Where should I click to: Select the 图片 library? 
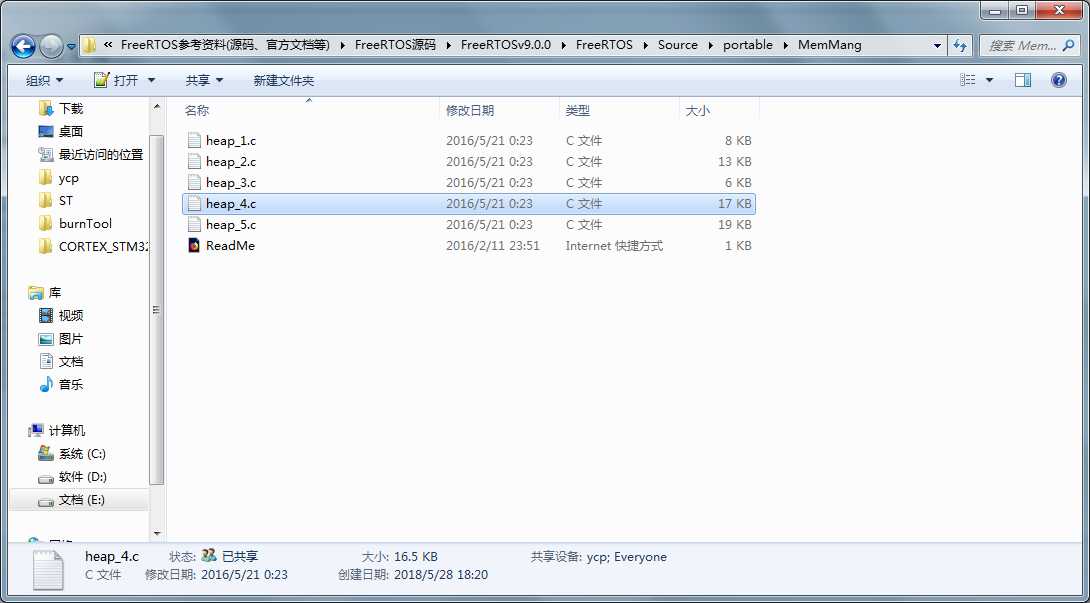pos(61,339)
